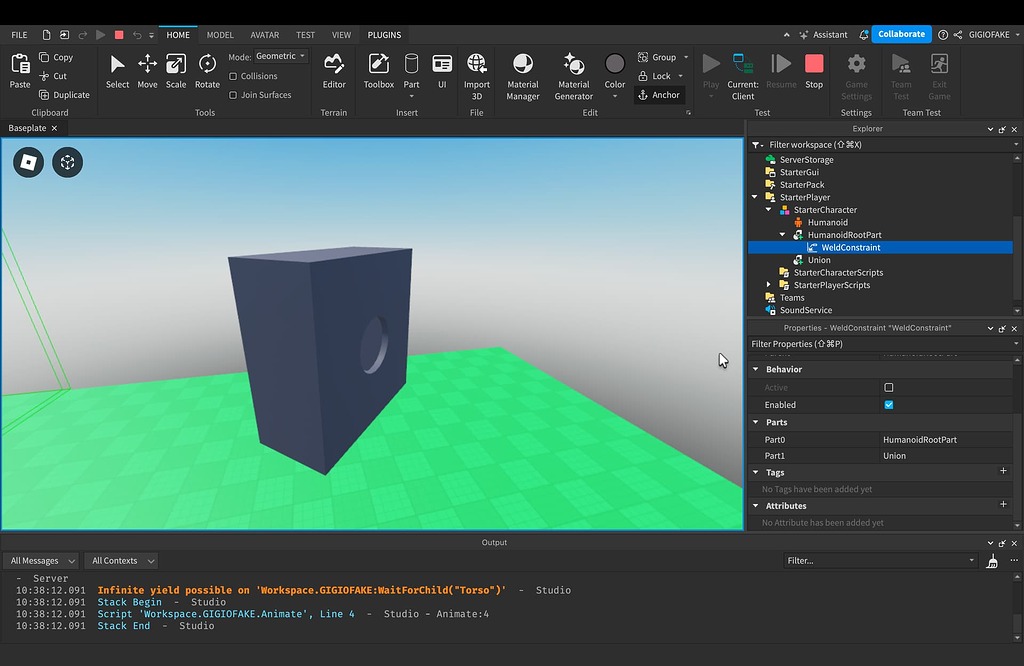Click the Collaborate button
The height and width of the screenshot is (666, 1024).
pyautogui.click(x=901, y=34)
